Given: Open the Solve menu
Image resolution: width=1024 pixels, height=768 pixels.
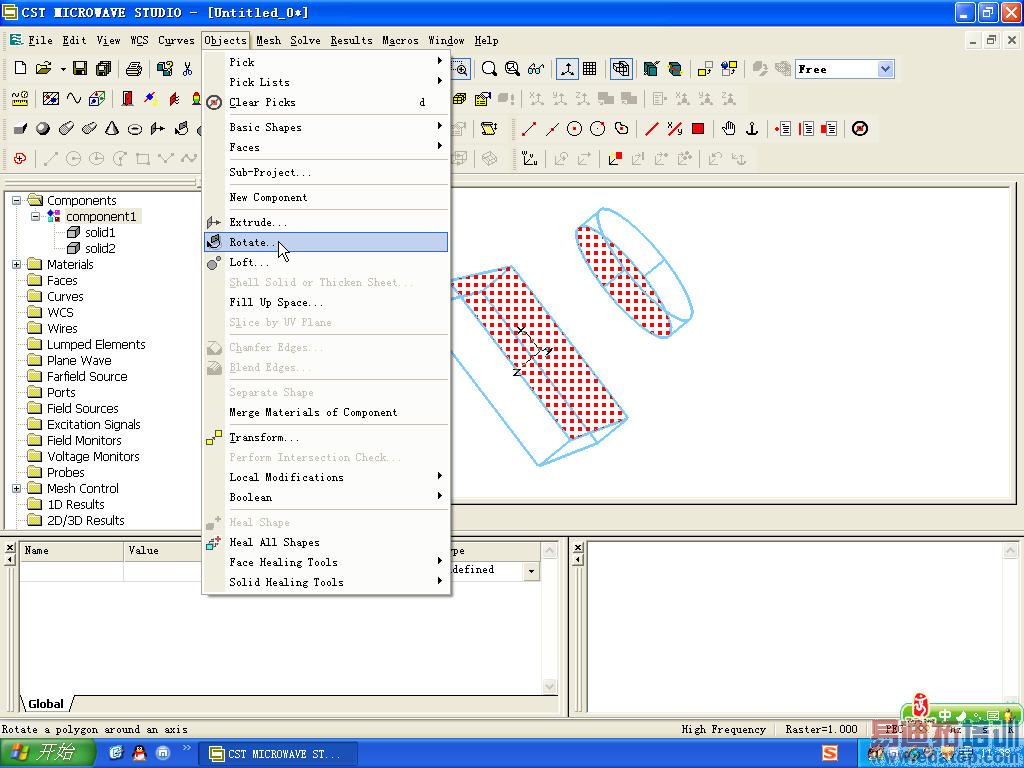Looking at the screenshot, I should 305,40.
